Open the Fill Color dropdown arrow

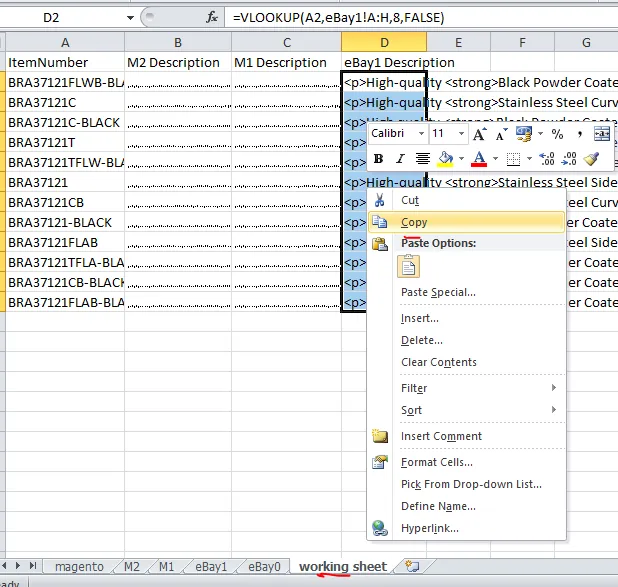pos(461,159)
